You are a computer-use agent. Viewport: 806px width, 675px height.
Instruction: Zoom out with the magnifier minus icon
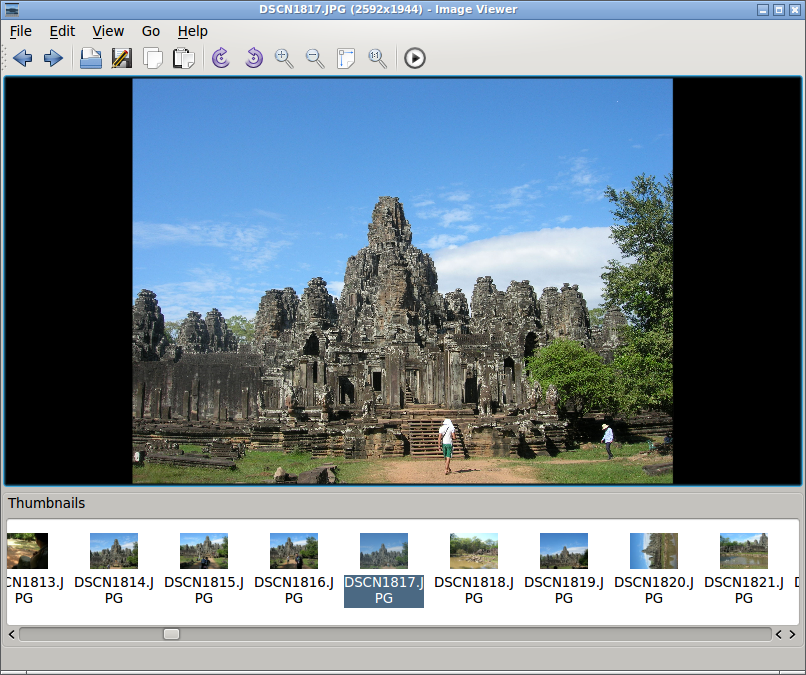coord(315,59)
